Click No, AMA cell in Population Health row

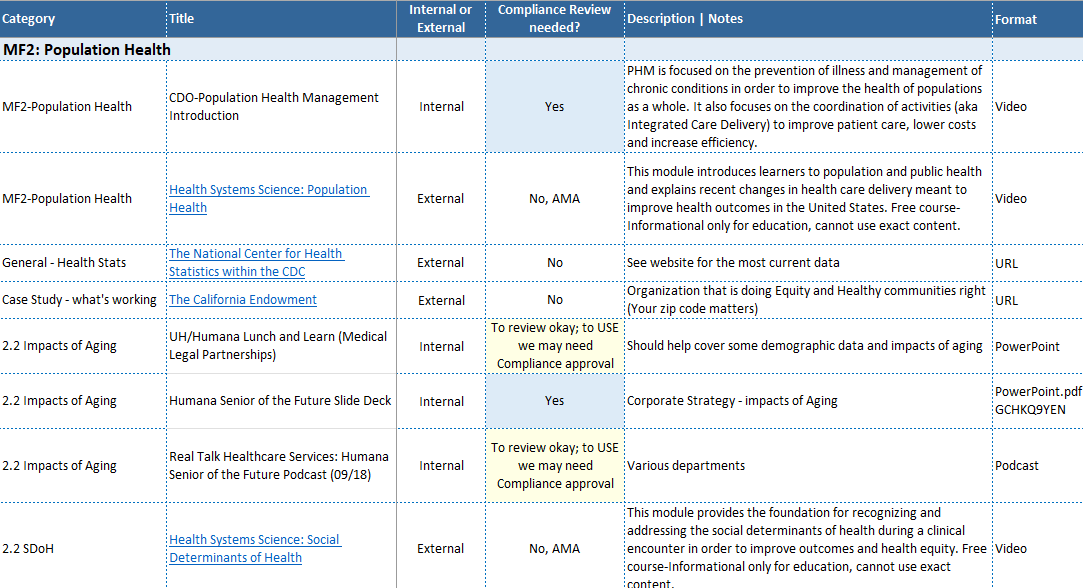(x=555, y=198)
